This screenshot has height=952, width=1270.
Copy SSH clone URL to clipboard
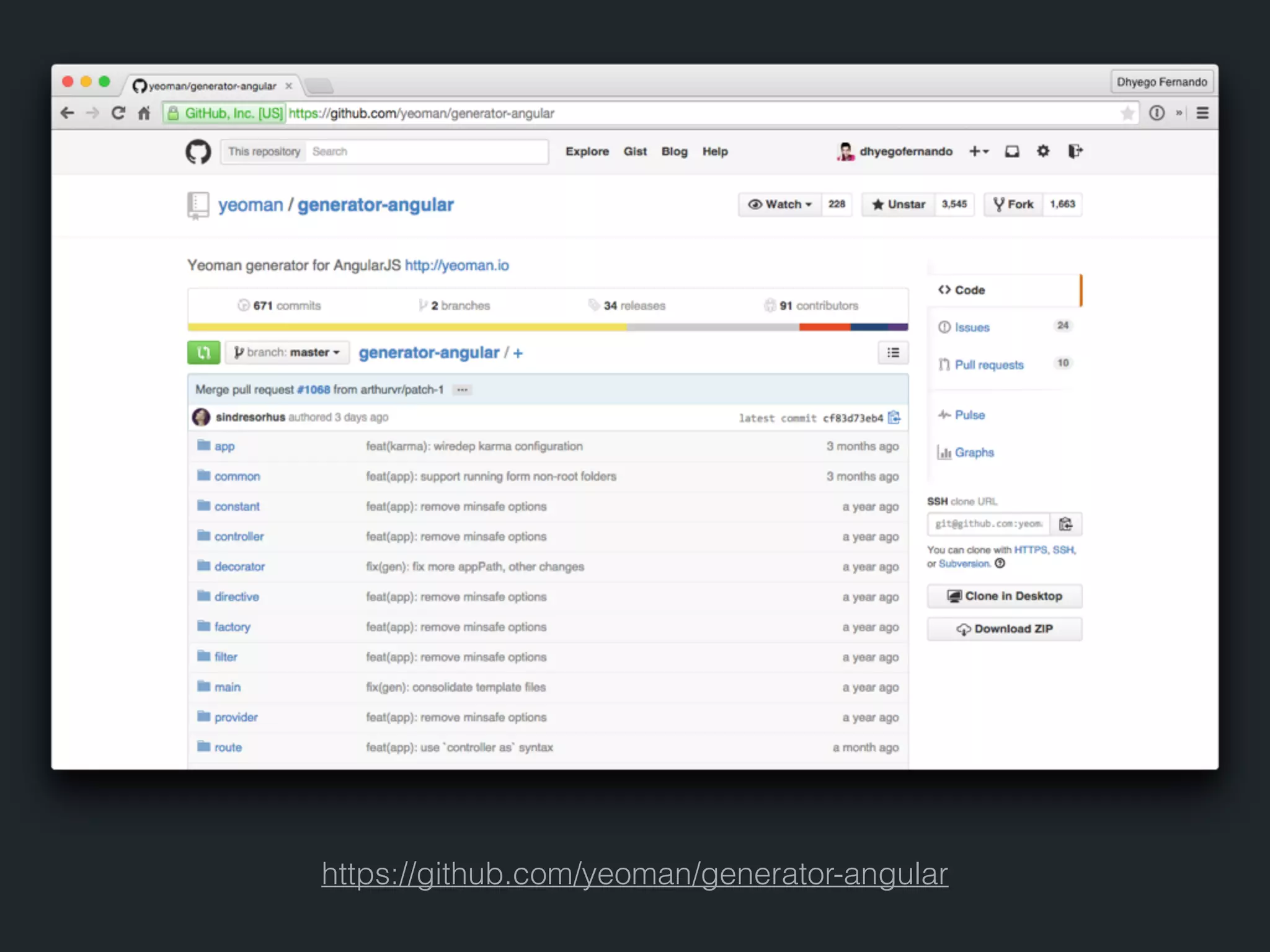[1065, 524]
